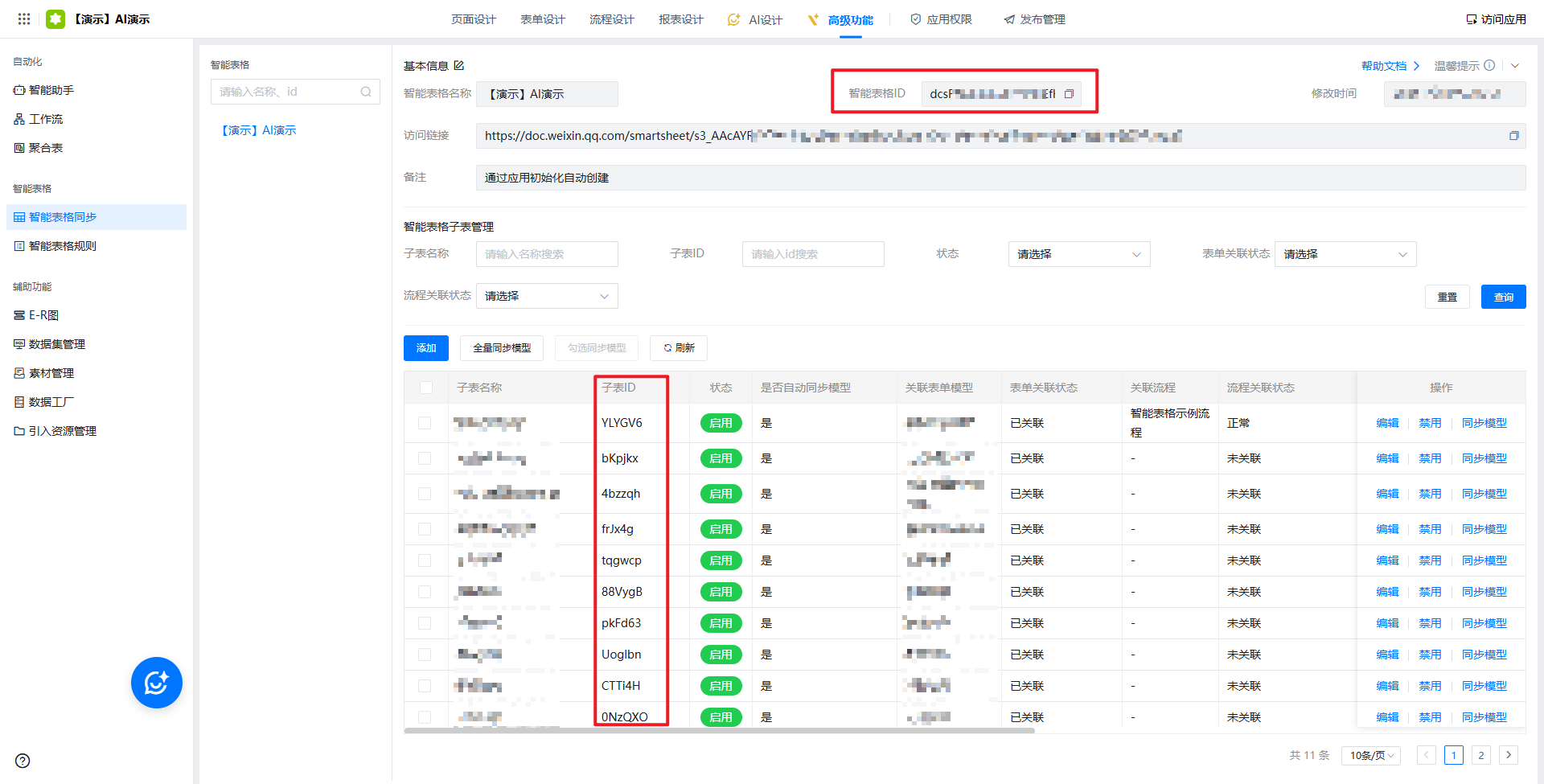Copy the access link URL

coord(1513,136)
